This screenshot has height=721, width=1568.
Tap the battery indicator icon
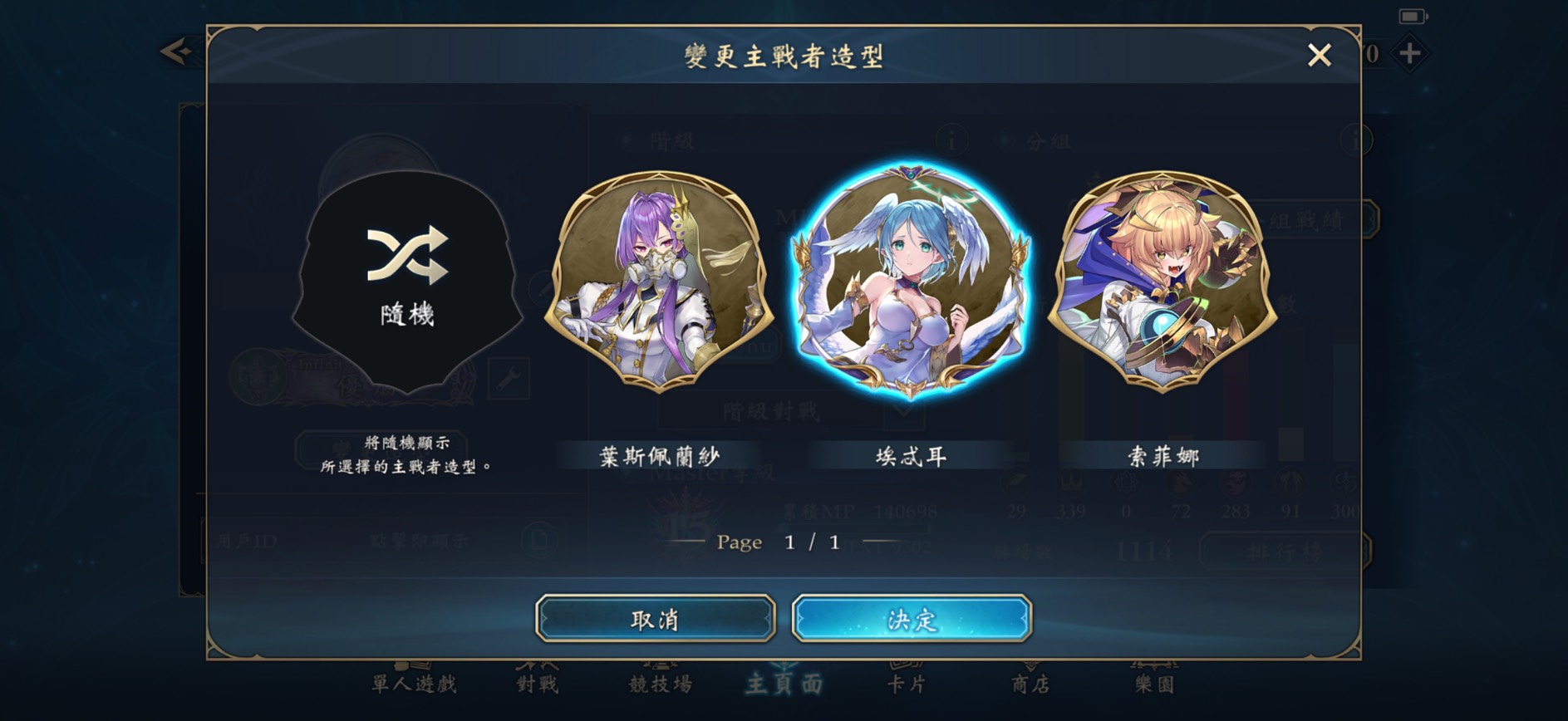click(1413, 16)
